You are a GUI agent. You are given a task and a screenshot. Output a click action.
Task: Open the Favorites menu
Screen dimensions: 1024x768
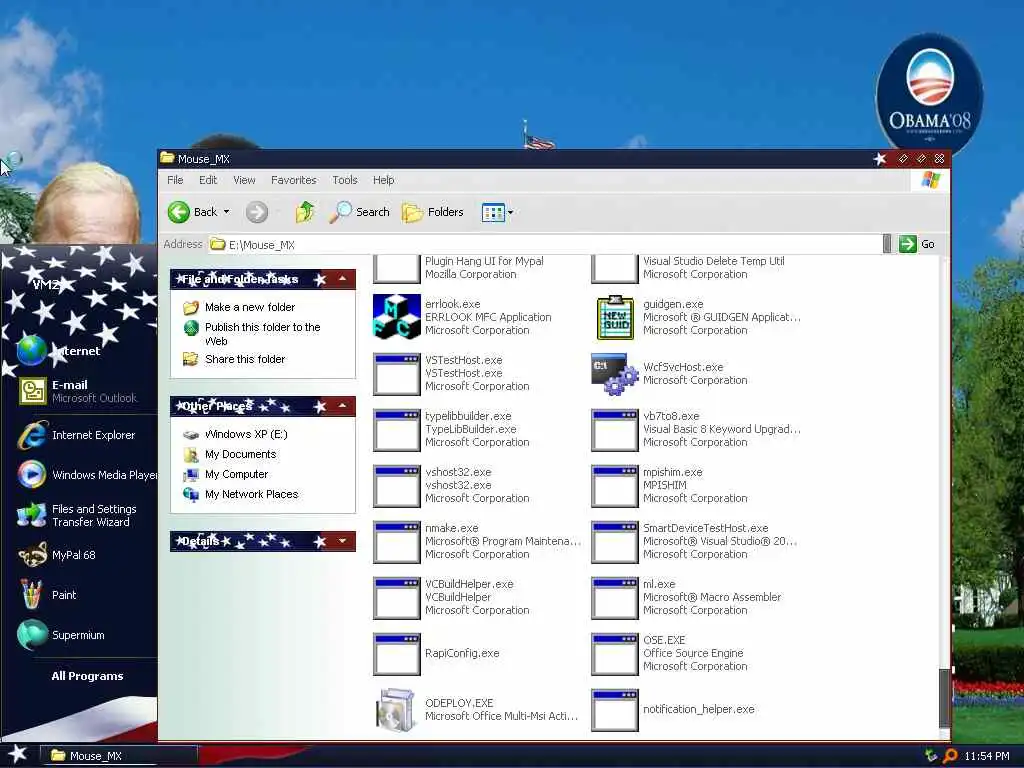point(294,180)
